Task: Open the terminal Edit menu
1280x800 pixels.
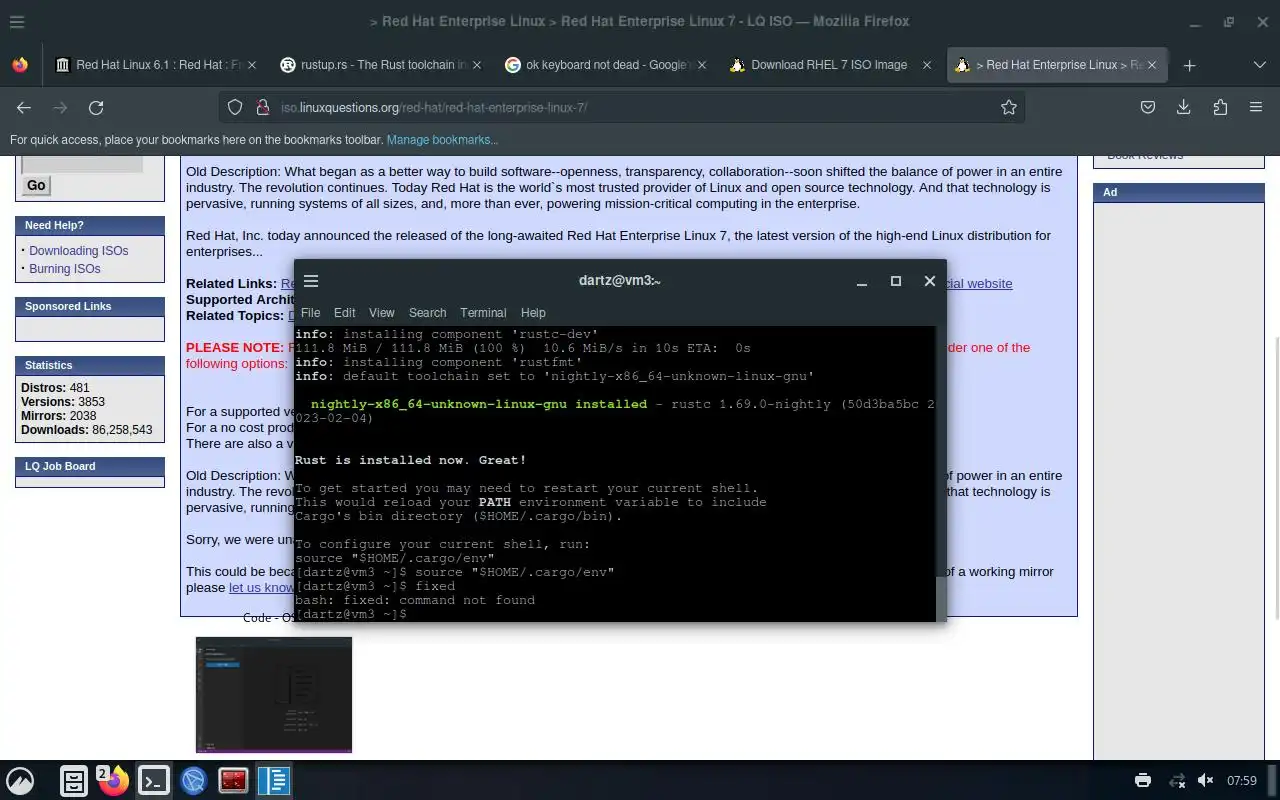Action: pyautogui.click(x=345, y=313)
